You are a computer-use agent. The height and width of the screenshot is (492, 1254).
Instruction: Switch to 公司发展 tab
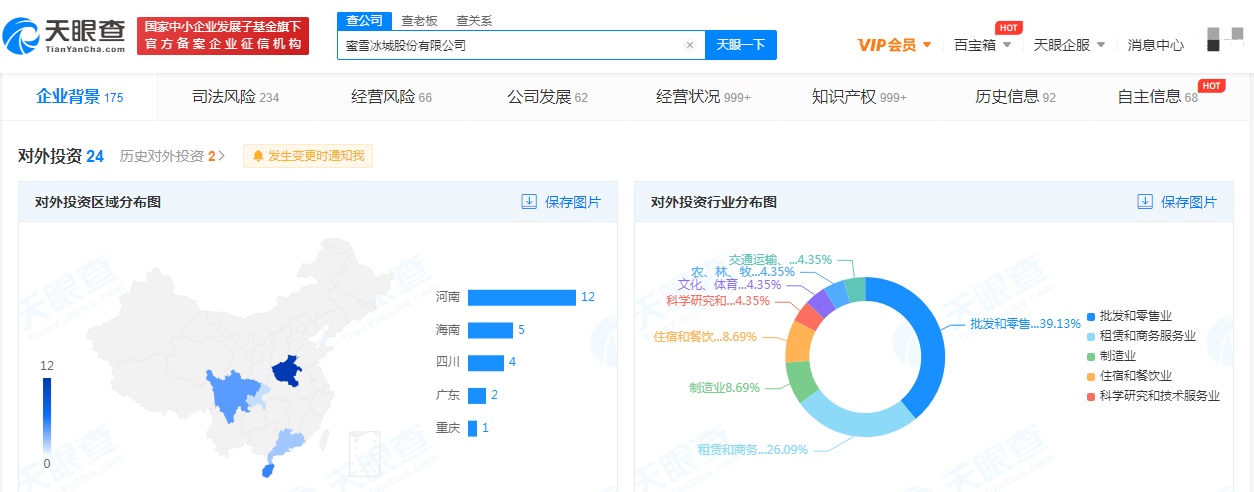547,97
